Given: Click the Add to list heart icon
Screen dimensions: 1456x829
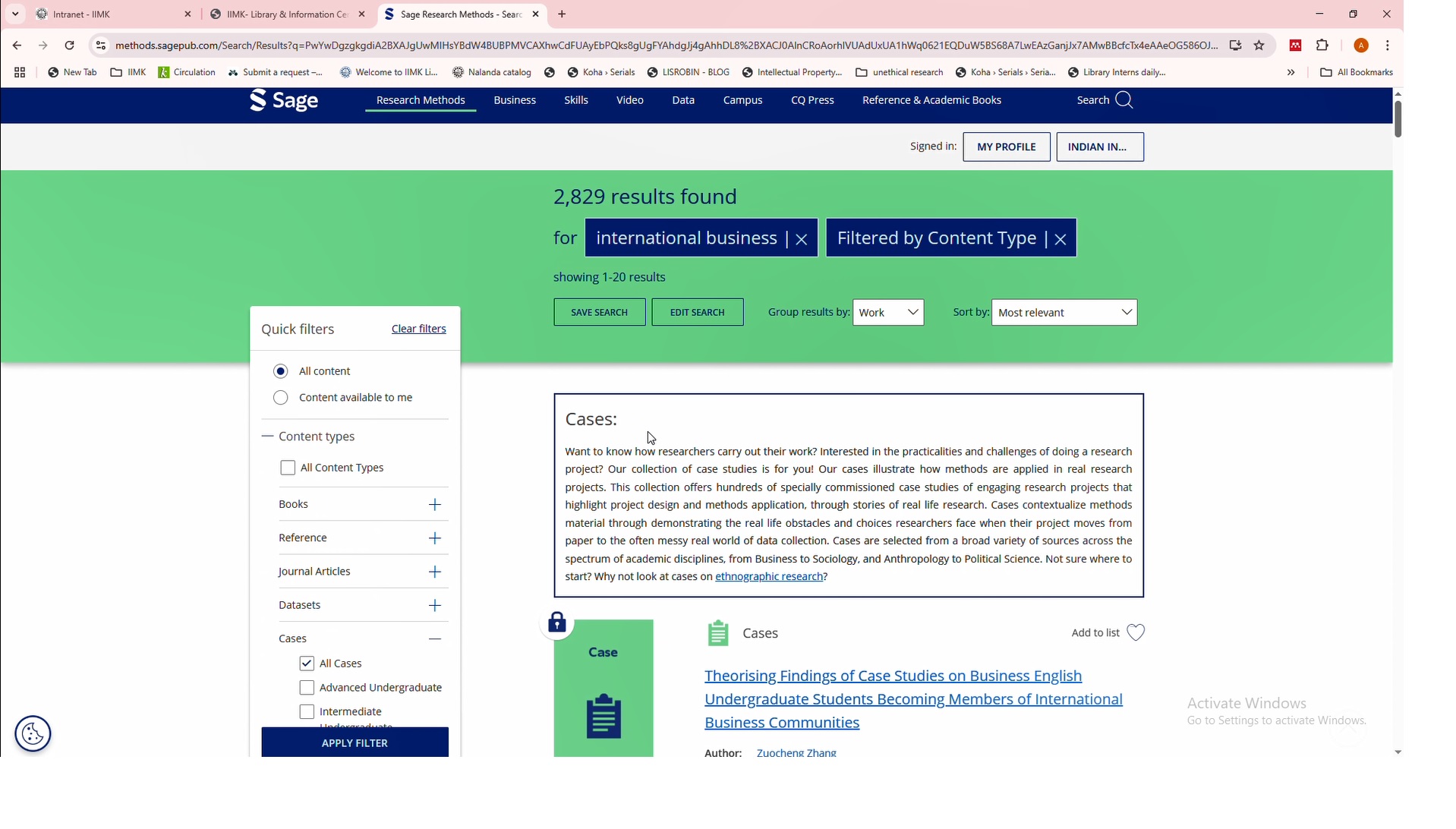Looking at the screenshot, I should click(1135, 632).
